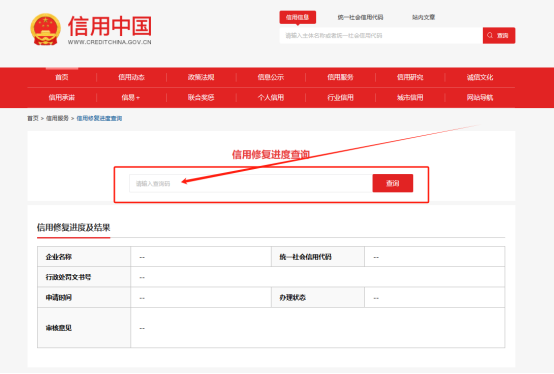Open the 信用动态 navigation item

131,77
